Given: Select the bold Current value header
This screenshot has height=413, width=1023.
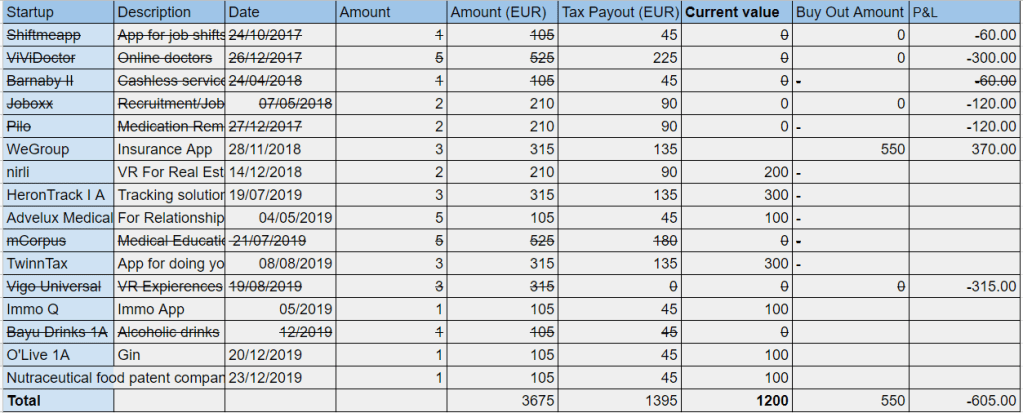Looking at the screenshot, I should tap(737, 13).
